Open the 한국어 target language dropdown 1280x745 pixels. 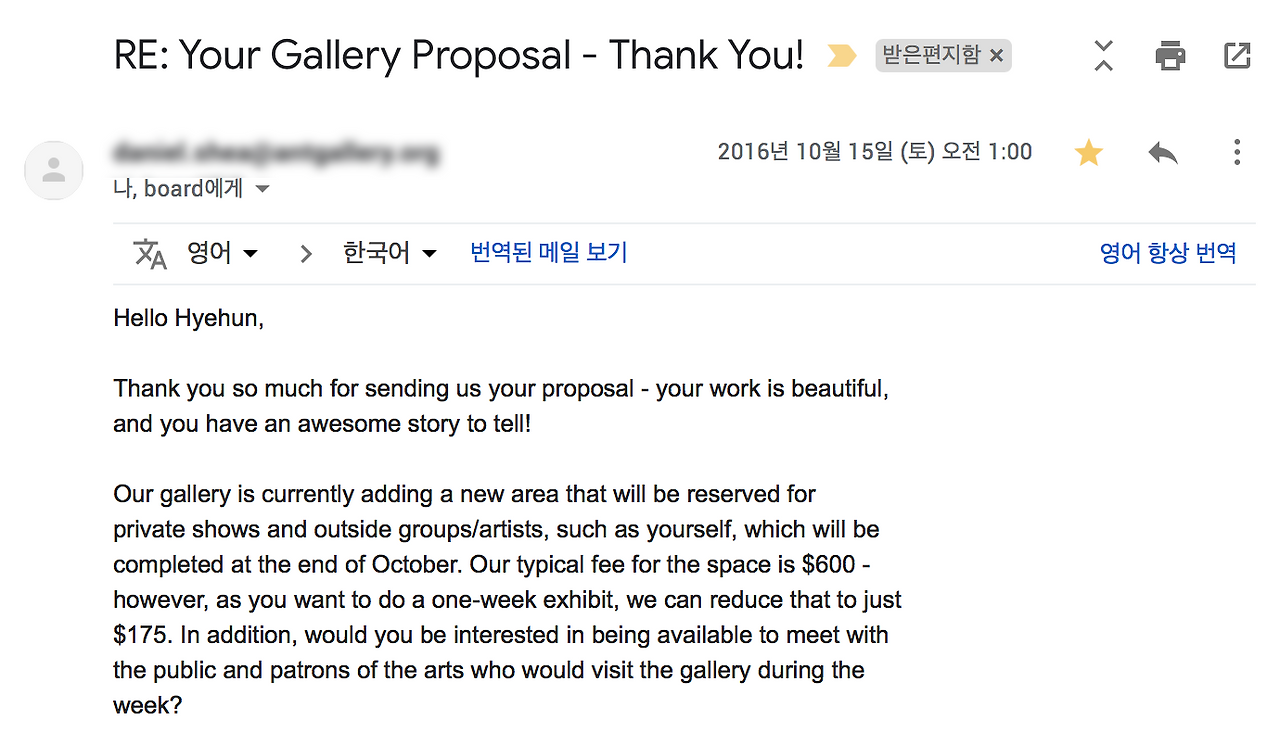(x=390, y=254)
